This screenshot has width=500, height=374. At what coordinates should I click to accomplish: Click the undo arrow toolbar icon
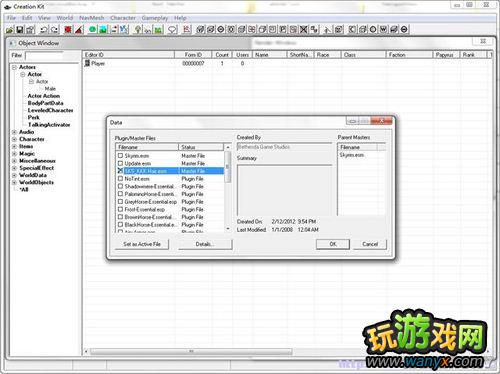click(x=44, y=30)
